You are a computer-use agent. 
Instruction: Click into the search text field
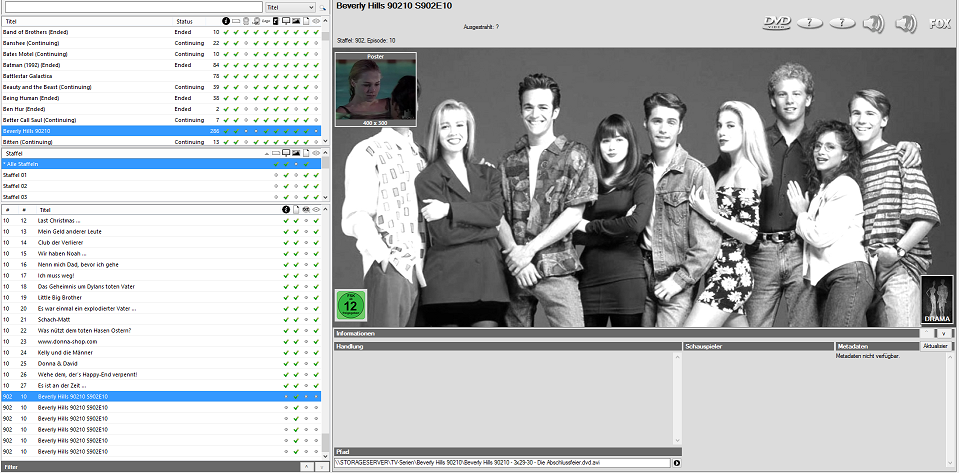(133, 7)
